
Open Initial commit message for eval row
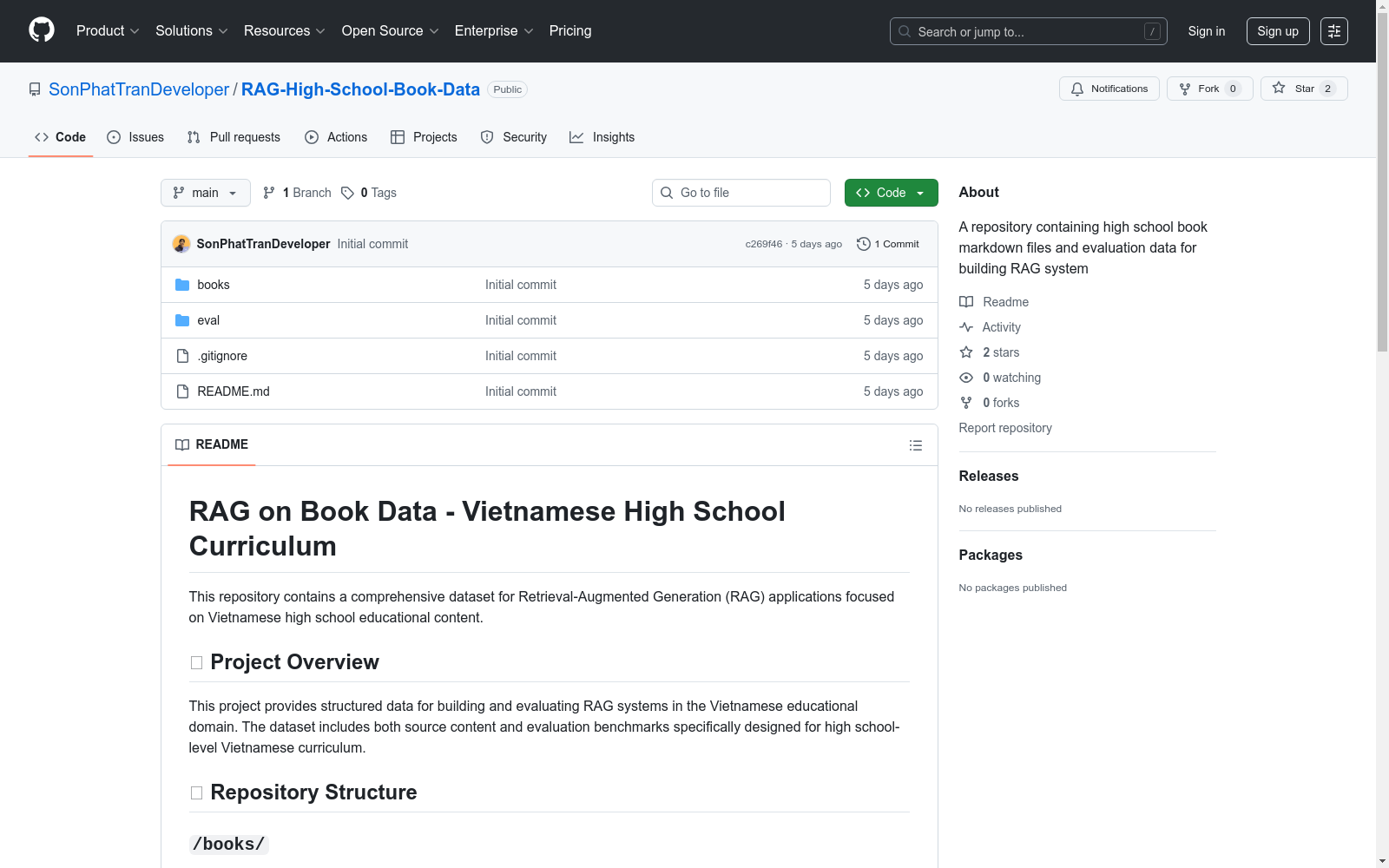[x=521, y=320]
